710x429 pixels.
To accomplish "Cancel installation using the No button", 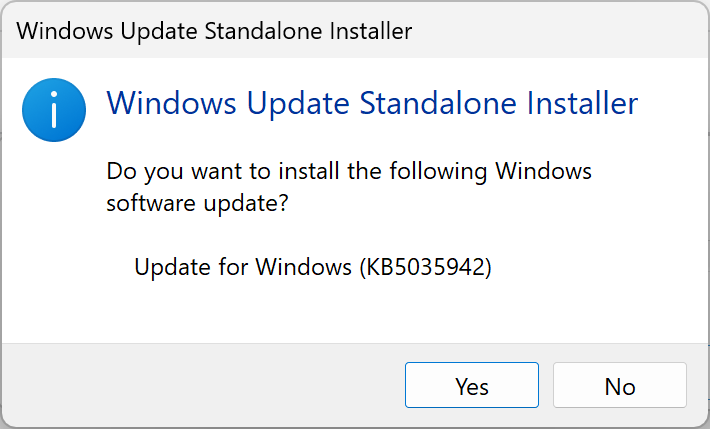I will pyautogui.click(x=619, y=386).
